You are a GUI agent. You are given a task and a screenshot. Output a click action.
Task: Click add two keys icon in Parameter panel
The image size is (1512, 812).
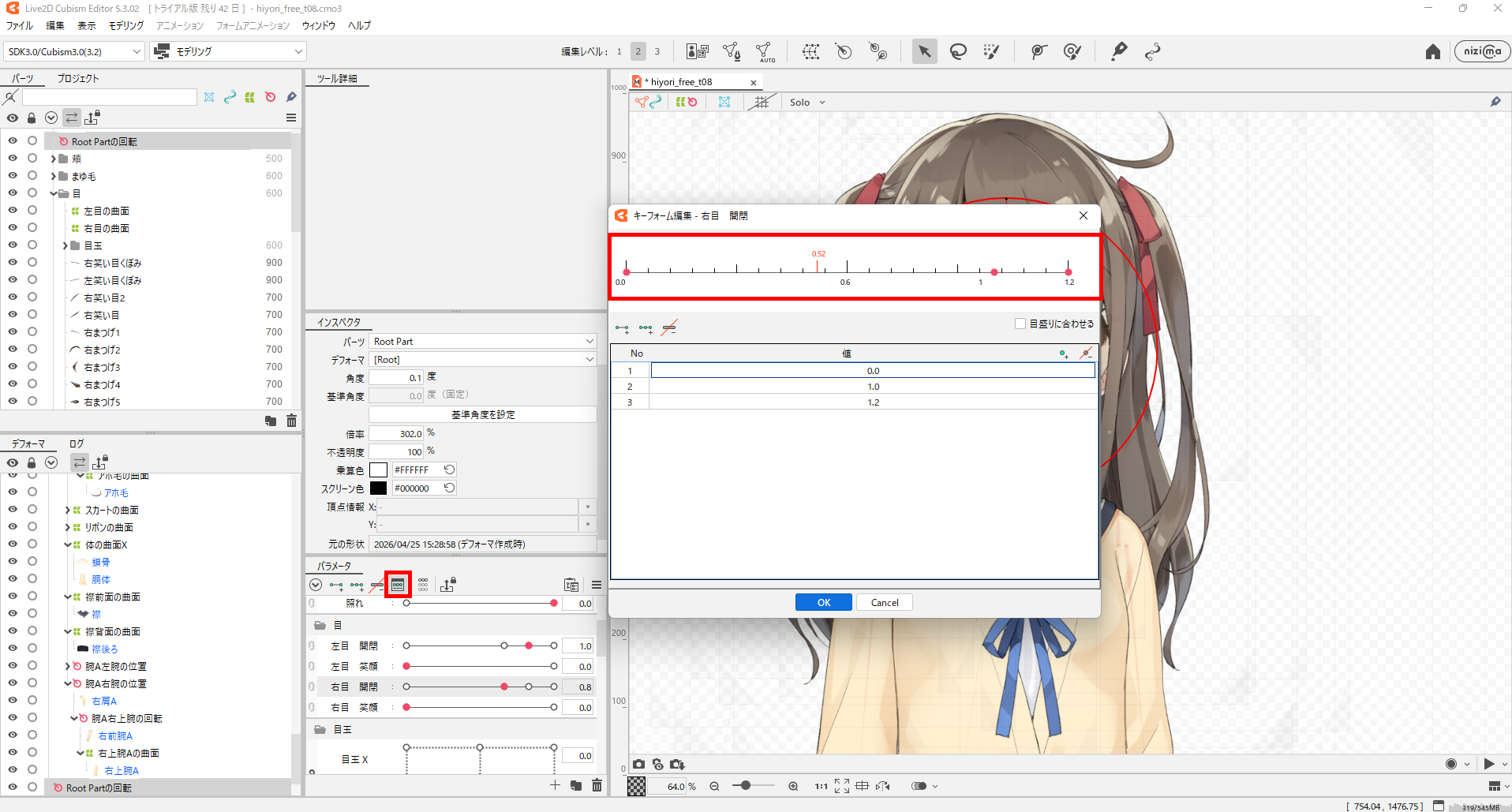pyautogui.click(x=337, y=586)
